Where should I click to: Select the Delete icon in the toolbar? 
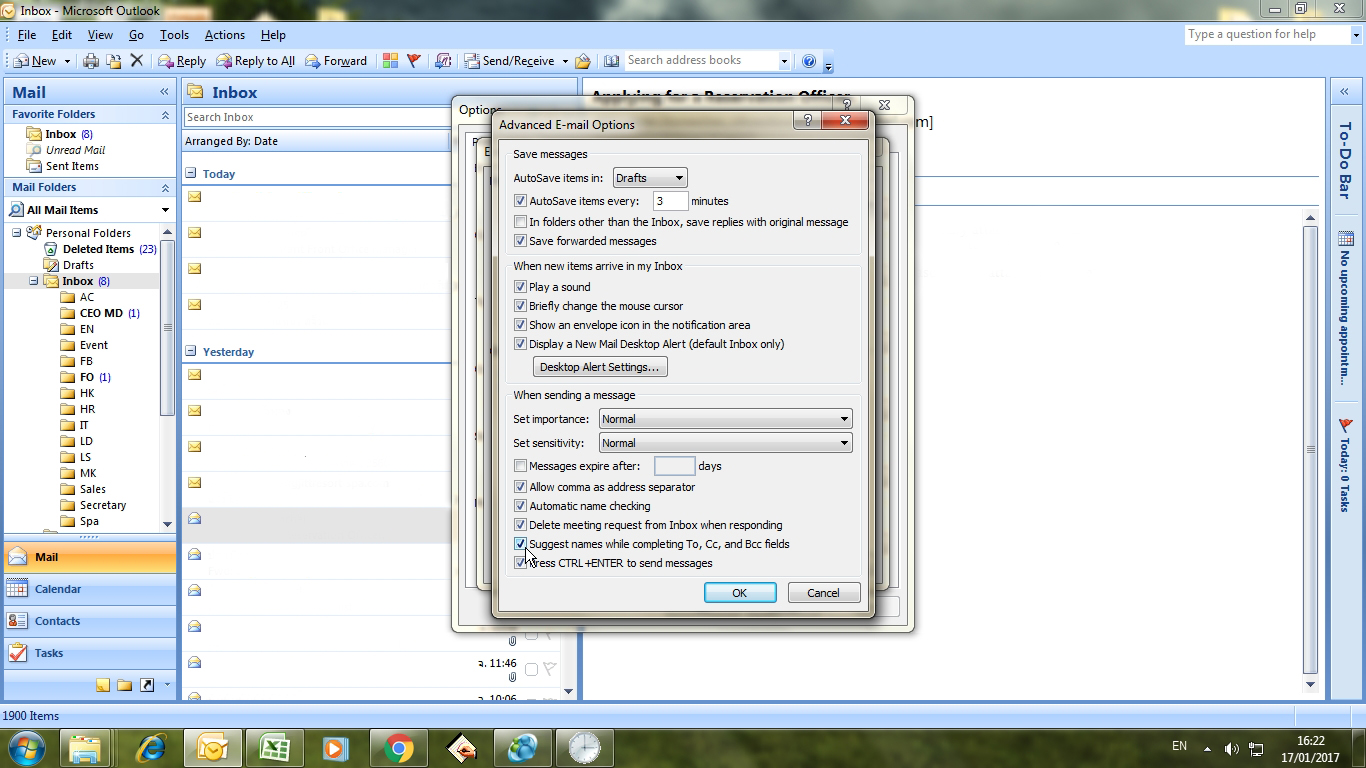136,60
